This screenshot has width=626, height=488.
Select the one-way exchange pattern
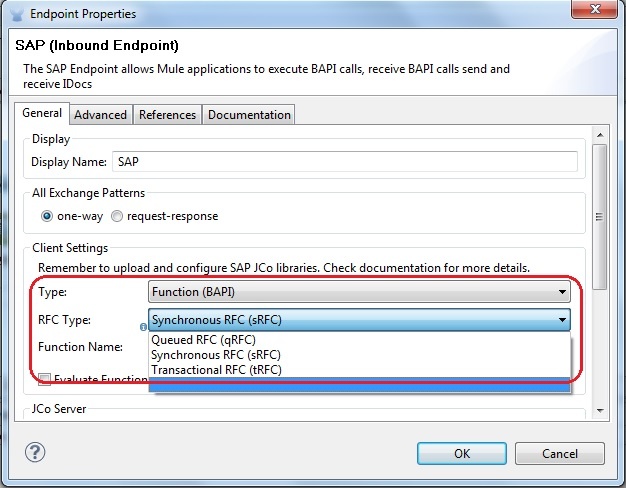tap(47, 216)
